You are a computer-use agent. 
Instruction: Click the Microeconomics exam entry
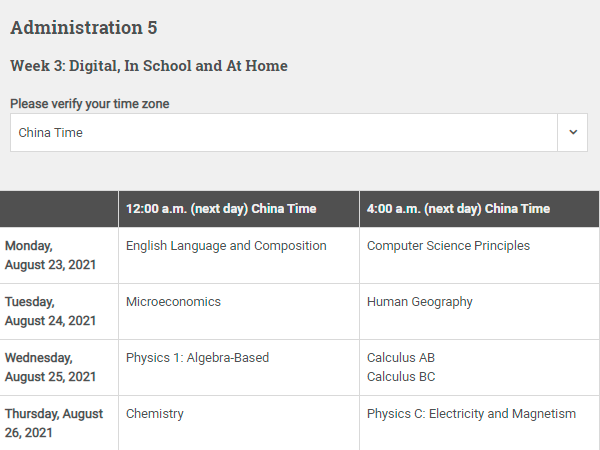173,302
